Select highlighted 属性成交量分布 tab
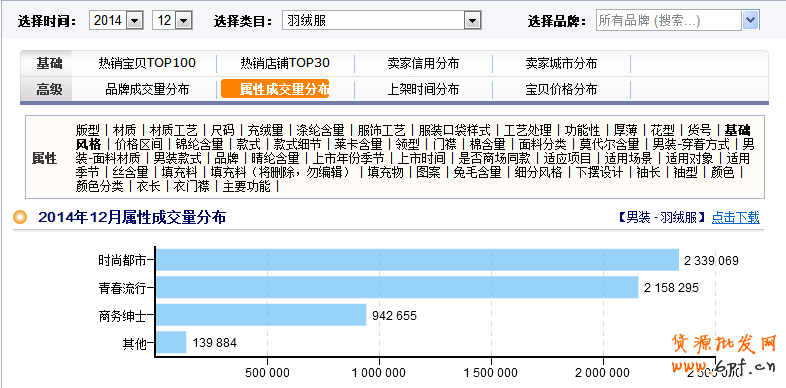 coord(275,89)
